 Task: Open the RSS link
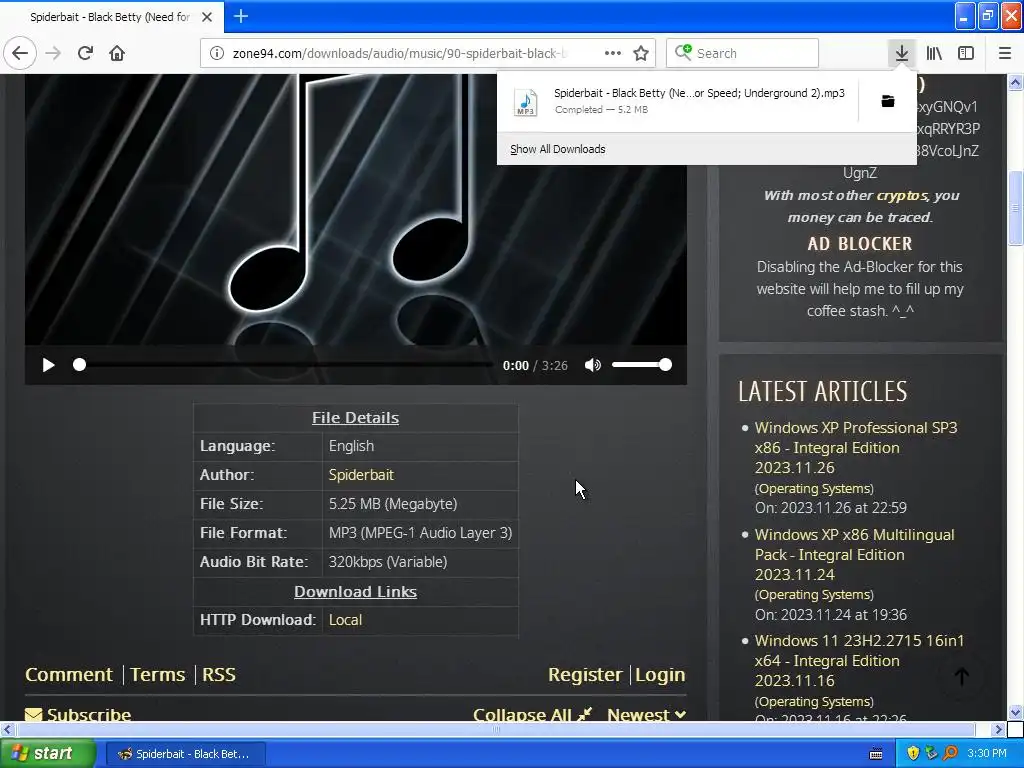(219, 675)
